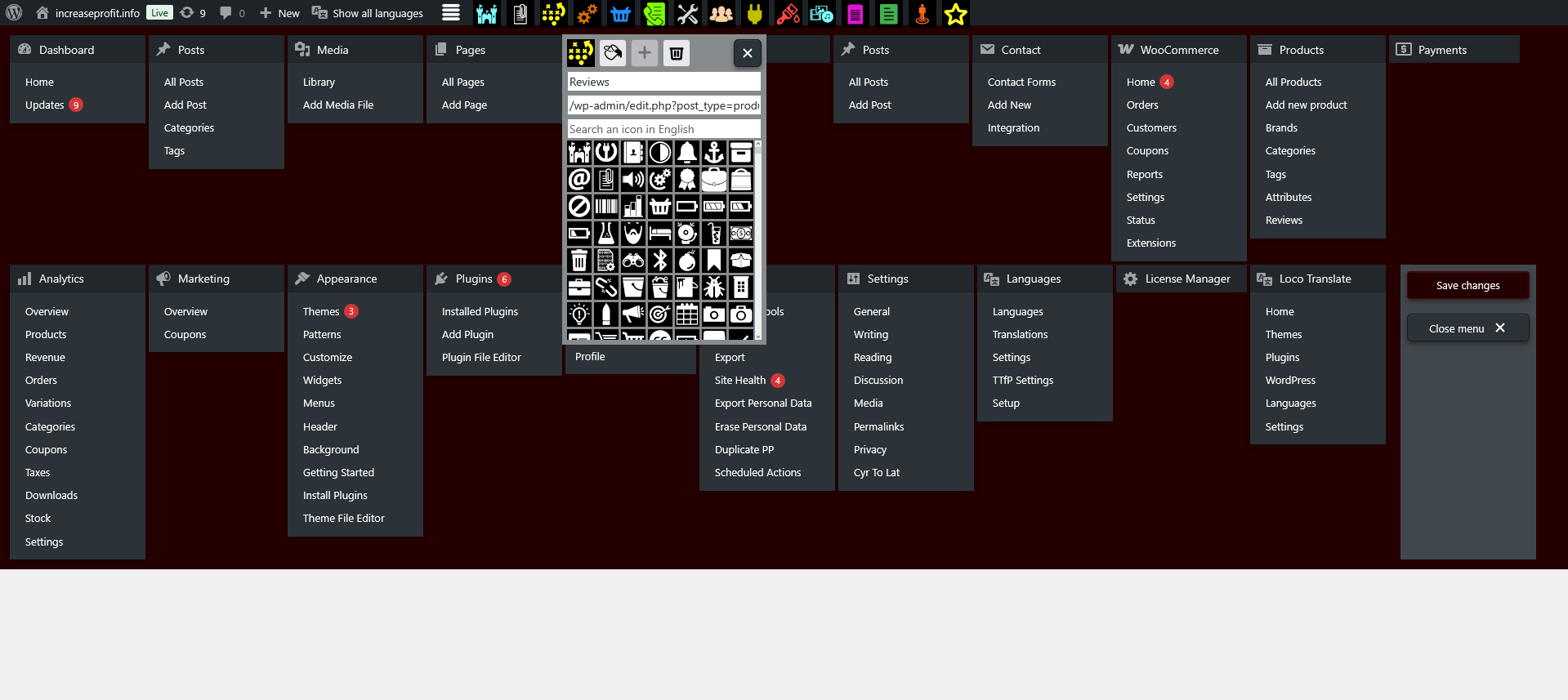1568x700 pixels.
Task: Pick the bug icon in the icon picker
Action: point(714,288)
